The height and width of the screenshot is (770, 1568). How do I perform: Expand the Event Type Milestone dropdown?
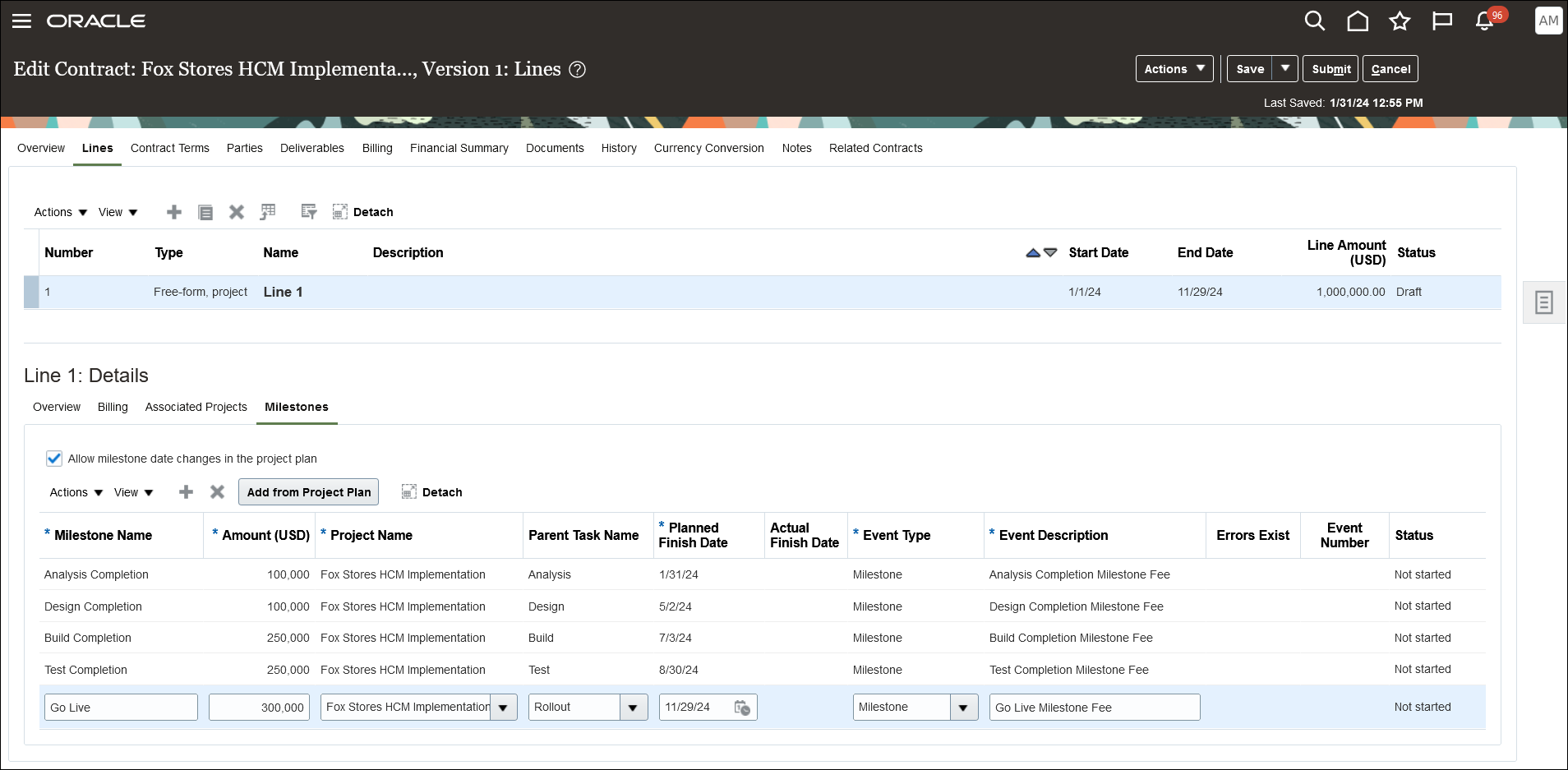pos(963,708)
